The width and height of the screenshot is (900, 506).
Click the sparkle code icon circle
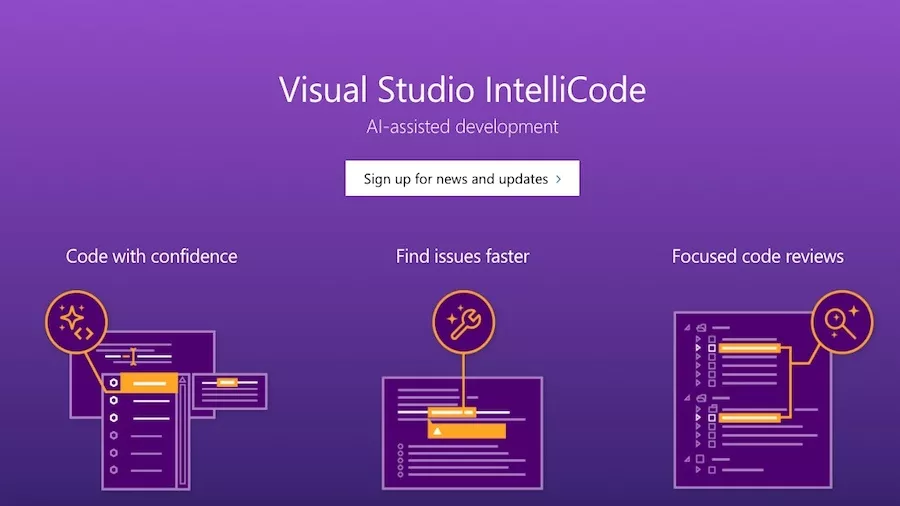(x=76, y=322)
